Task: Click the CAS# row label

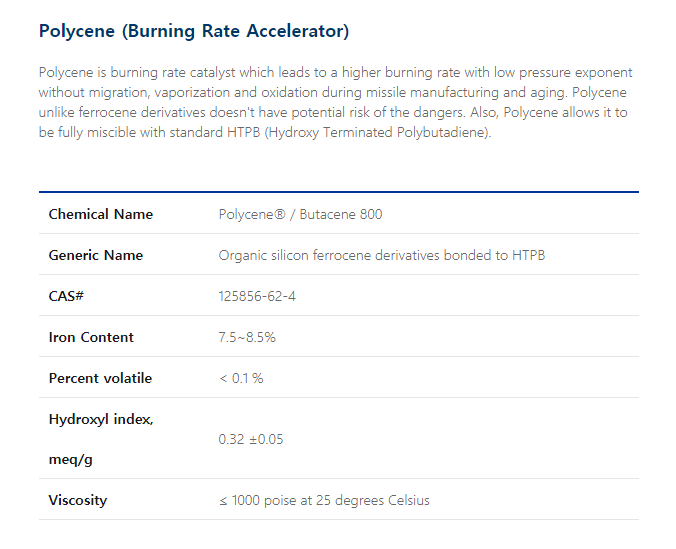Action: point(65,296)
